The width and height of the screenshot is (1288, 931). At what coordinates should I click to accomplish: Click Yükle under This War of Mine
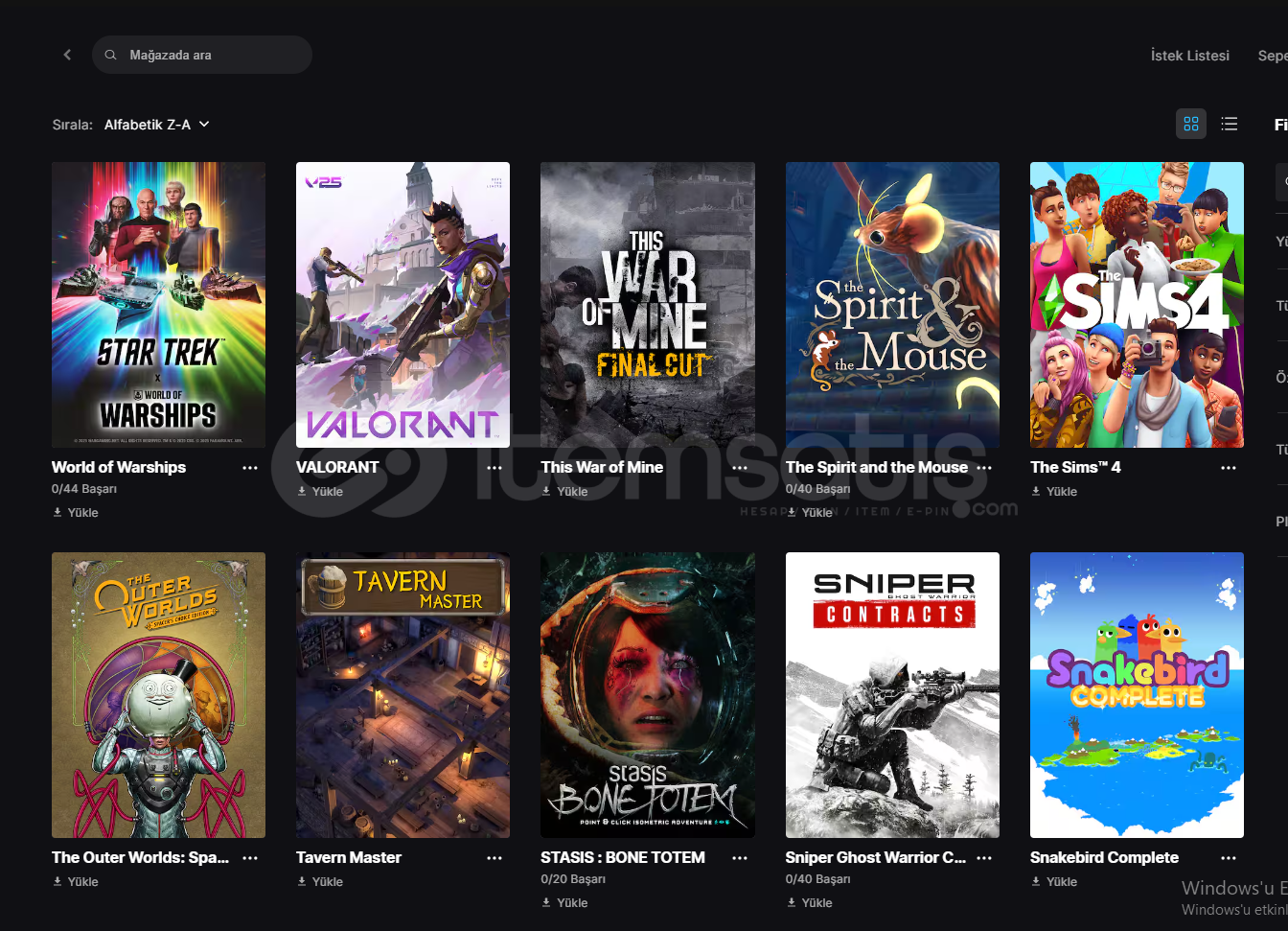click(565, 491)
